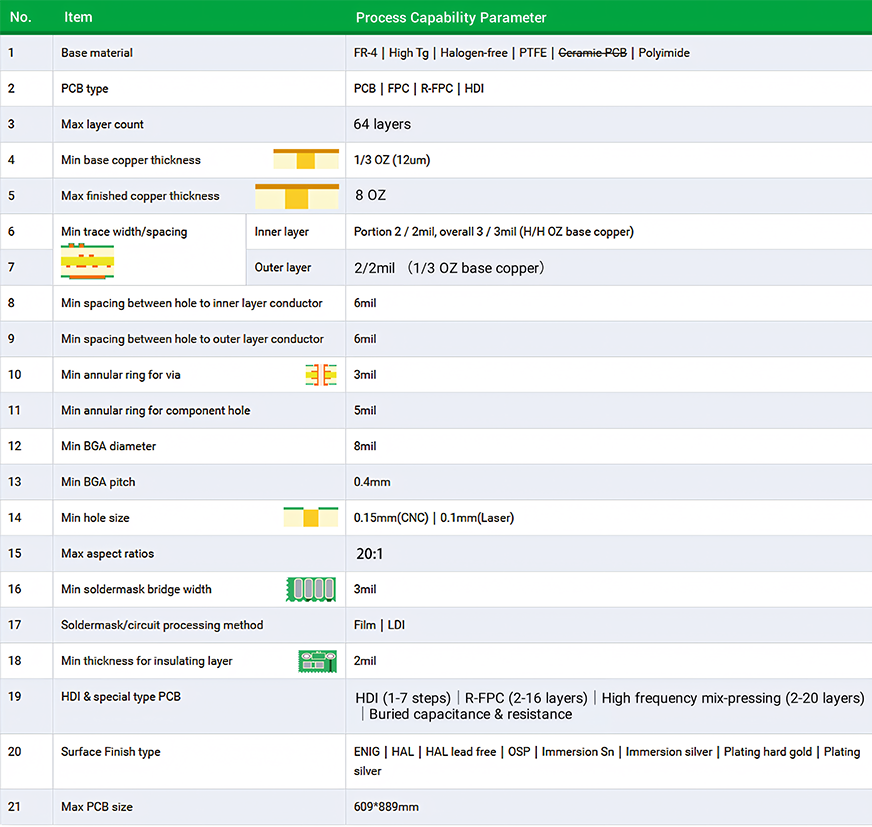Click the 'Outer layer' sub-row label
The height and width of the screenshot is (827, 872).
(x=283, y=268)
